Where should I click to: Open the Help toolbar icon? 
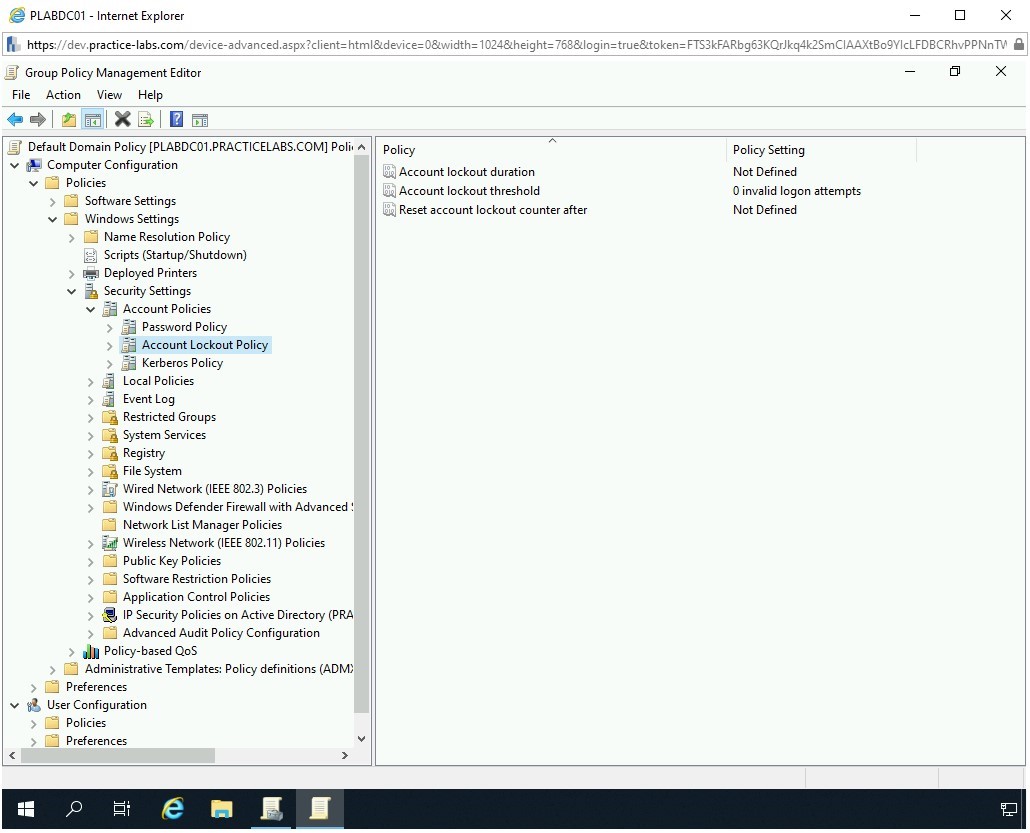click(x=176, y=120)
